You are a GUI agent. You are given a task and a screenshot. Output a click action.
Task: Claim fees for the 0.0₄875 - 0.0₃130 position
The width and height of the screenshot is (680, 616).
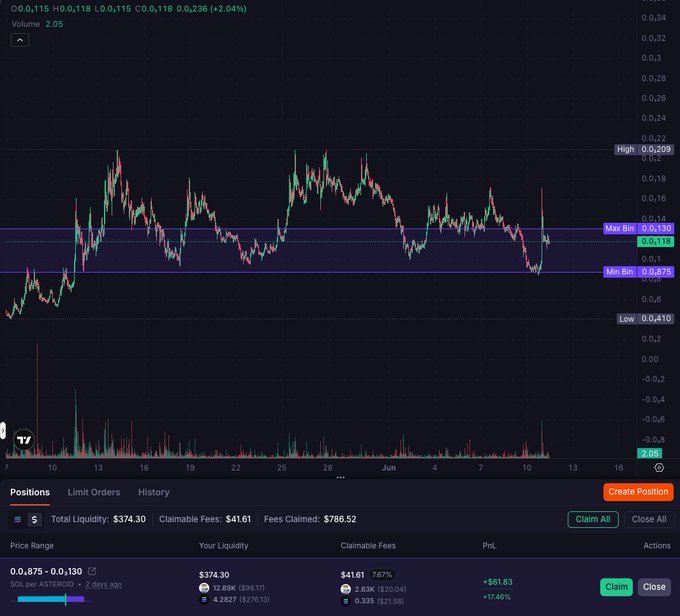tap(616, 587)
